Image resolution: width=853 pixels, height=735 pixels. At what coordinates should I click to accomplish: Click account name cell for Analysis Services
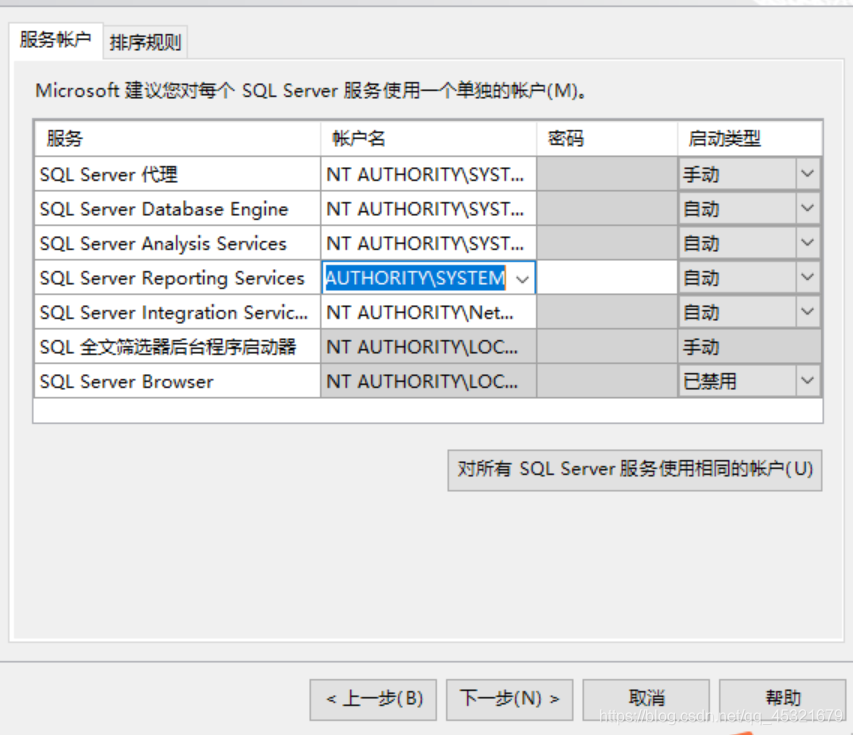pos(428,243)
